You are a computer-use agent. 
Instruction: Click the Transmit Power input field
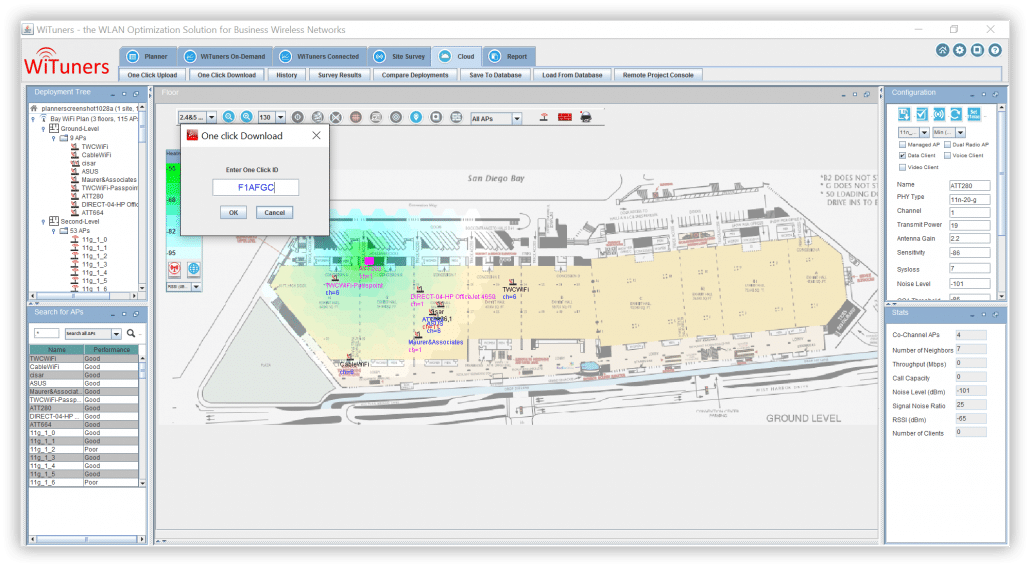coord(970,225)
